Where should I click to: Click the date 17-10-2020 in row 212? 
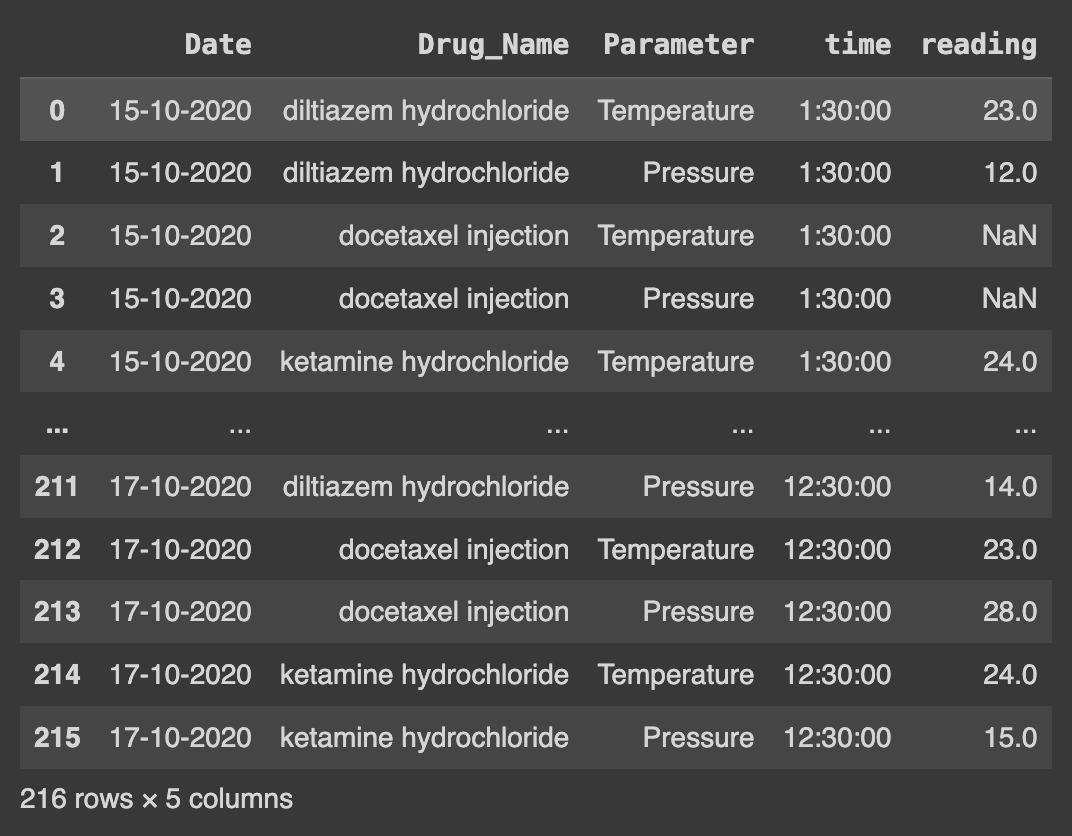[x=180, y=550]
